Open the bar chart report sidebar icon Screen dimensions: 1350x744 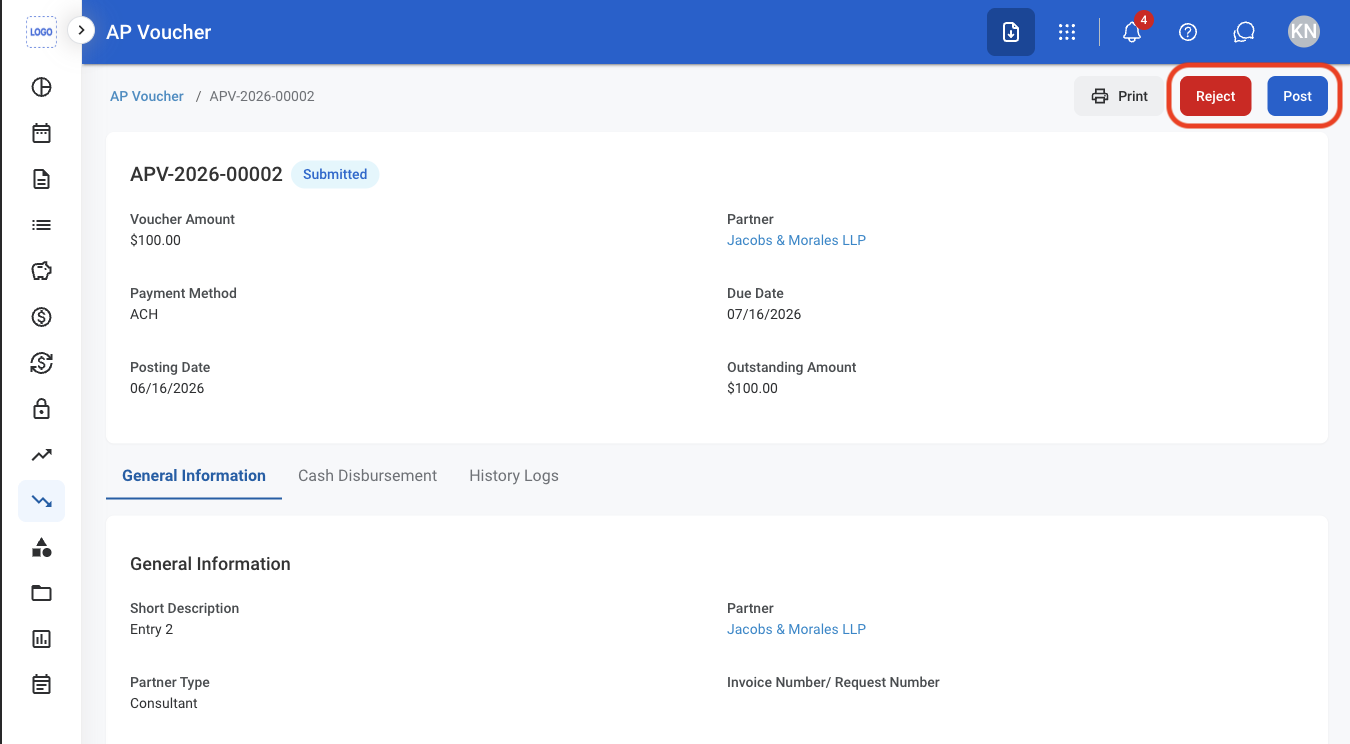41,639
